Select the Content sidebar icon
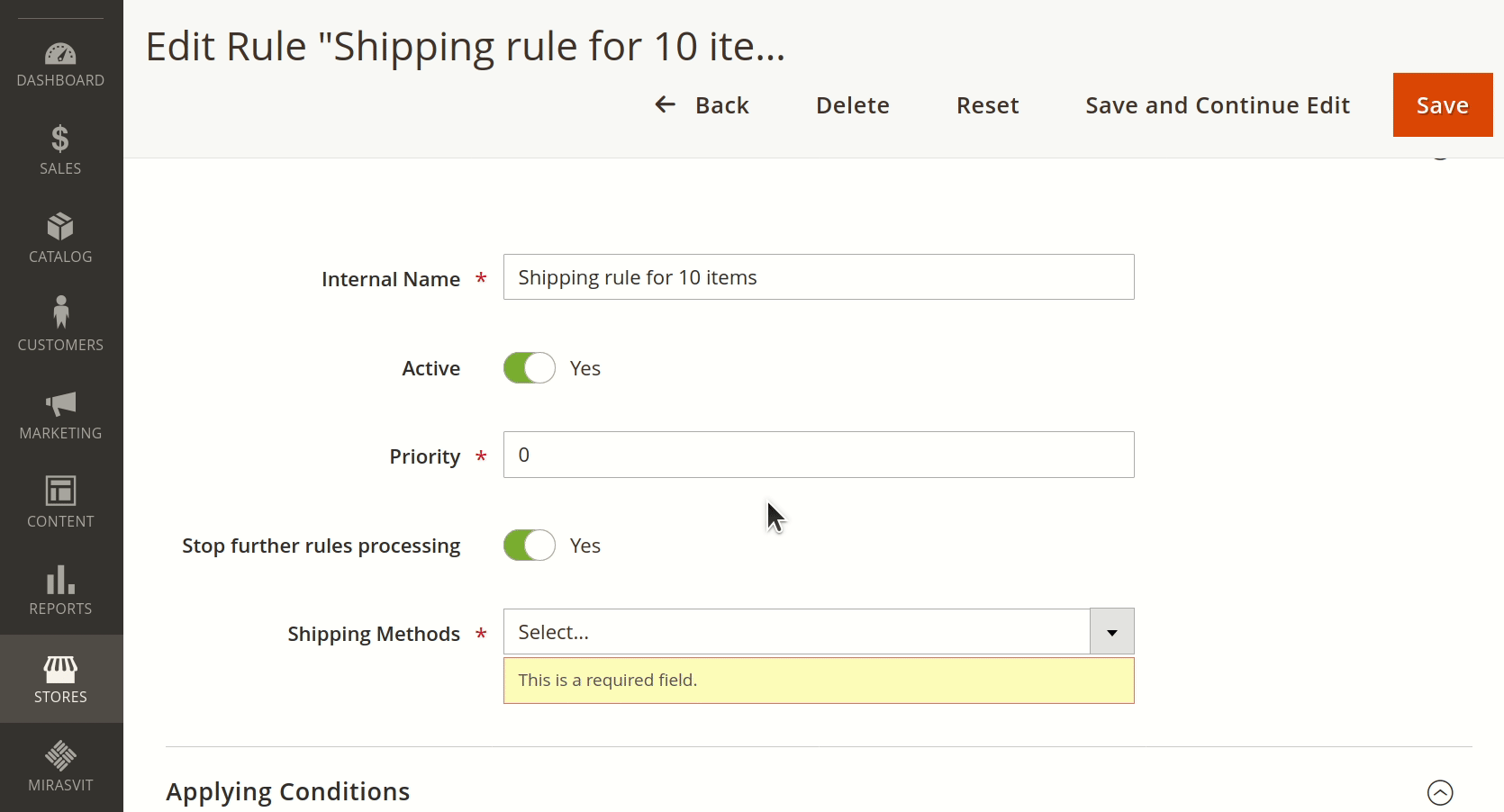The width and height of the screenshot is (1504, 812). point(60,501)
